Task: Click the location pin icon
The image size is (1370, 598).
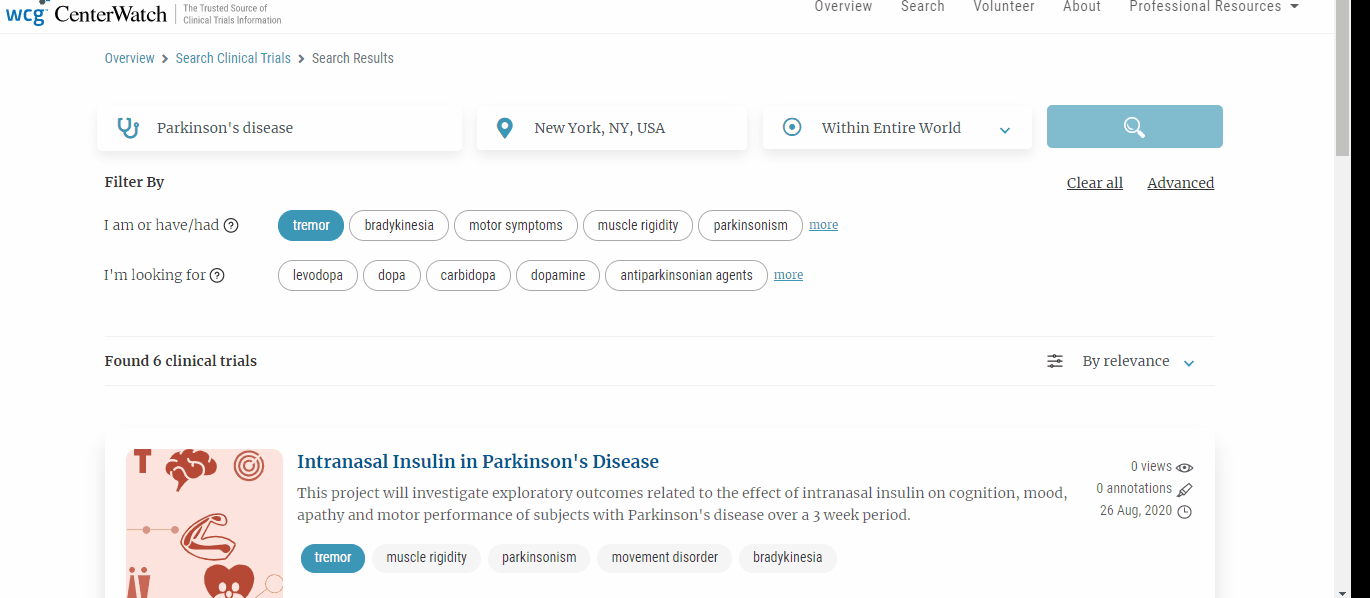Action: pos(505,128)
